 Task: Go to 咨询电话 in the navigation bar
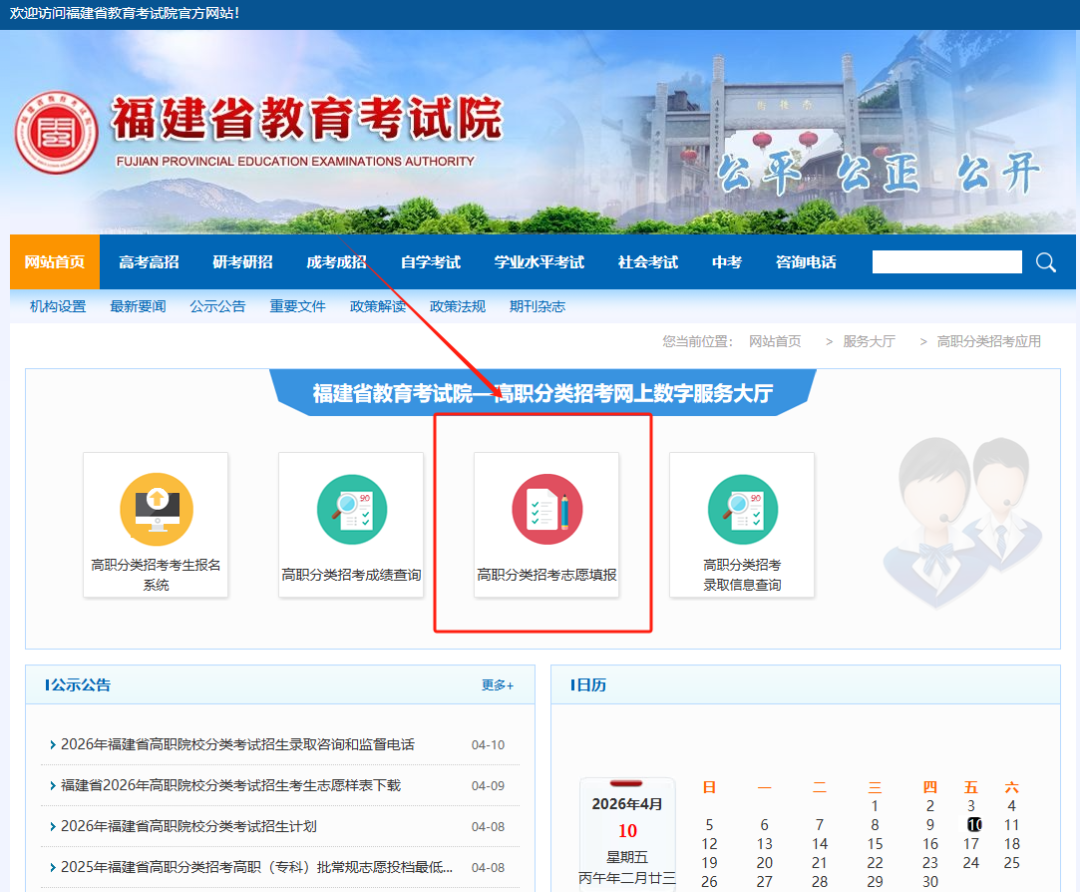point(806,262)
